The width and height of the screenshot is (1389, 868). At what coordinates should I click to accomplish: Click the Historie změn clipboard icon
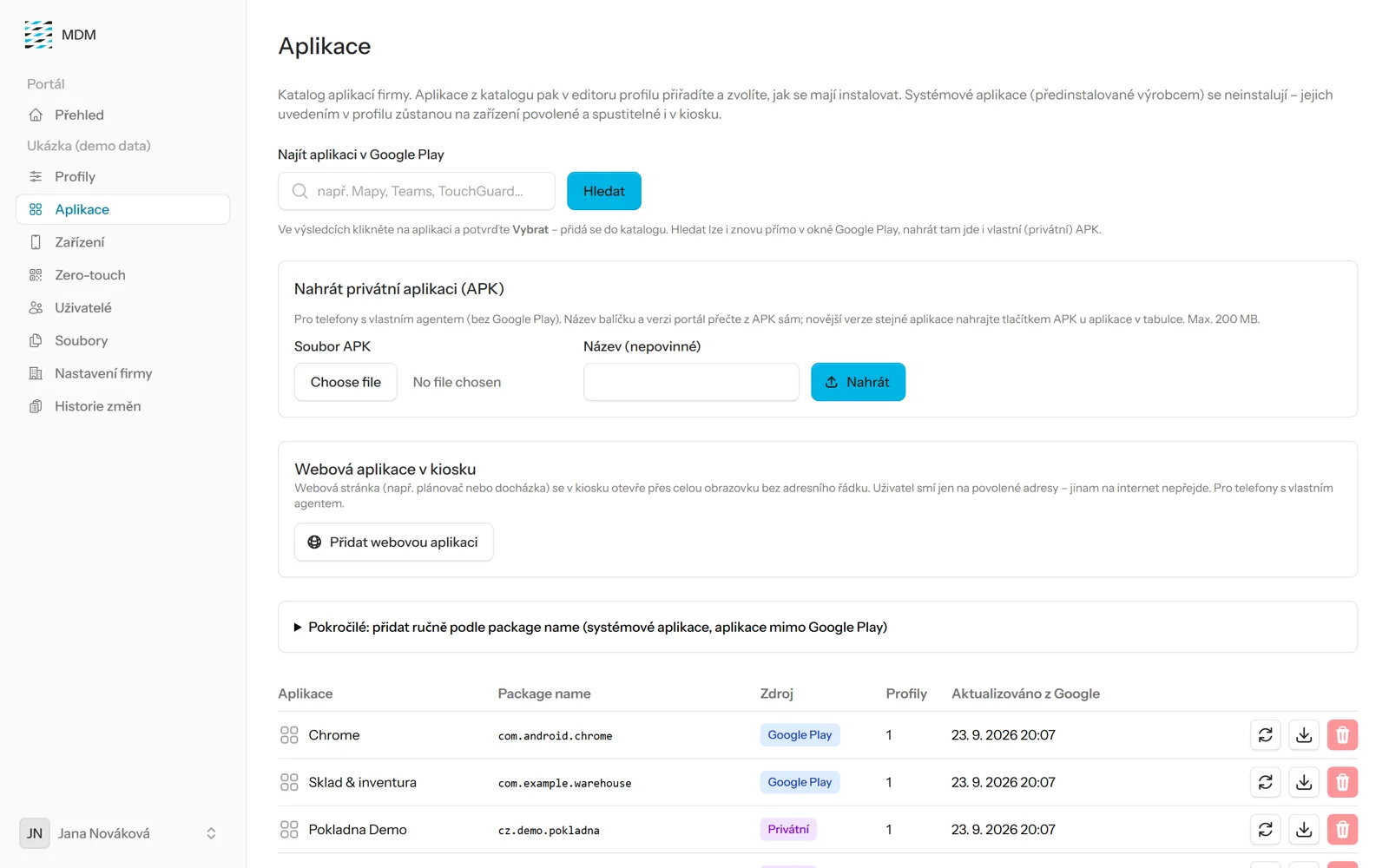[x=36, y=406]
